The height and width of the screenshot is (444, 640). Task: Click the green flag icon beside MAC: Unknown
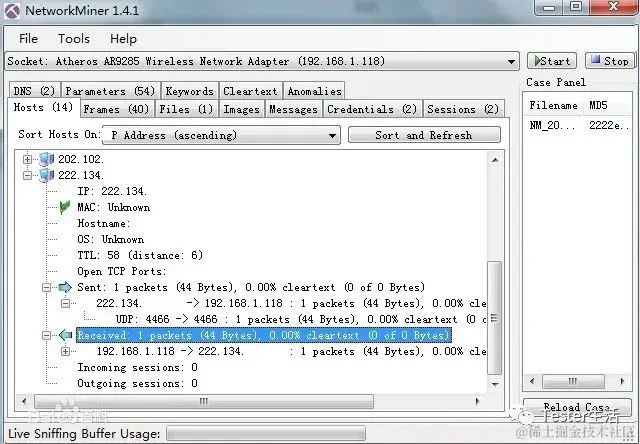64,207
